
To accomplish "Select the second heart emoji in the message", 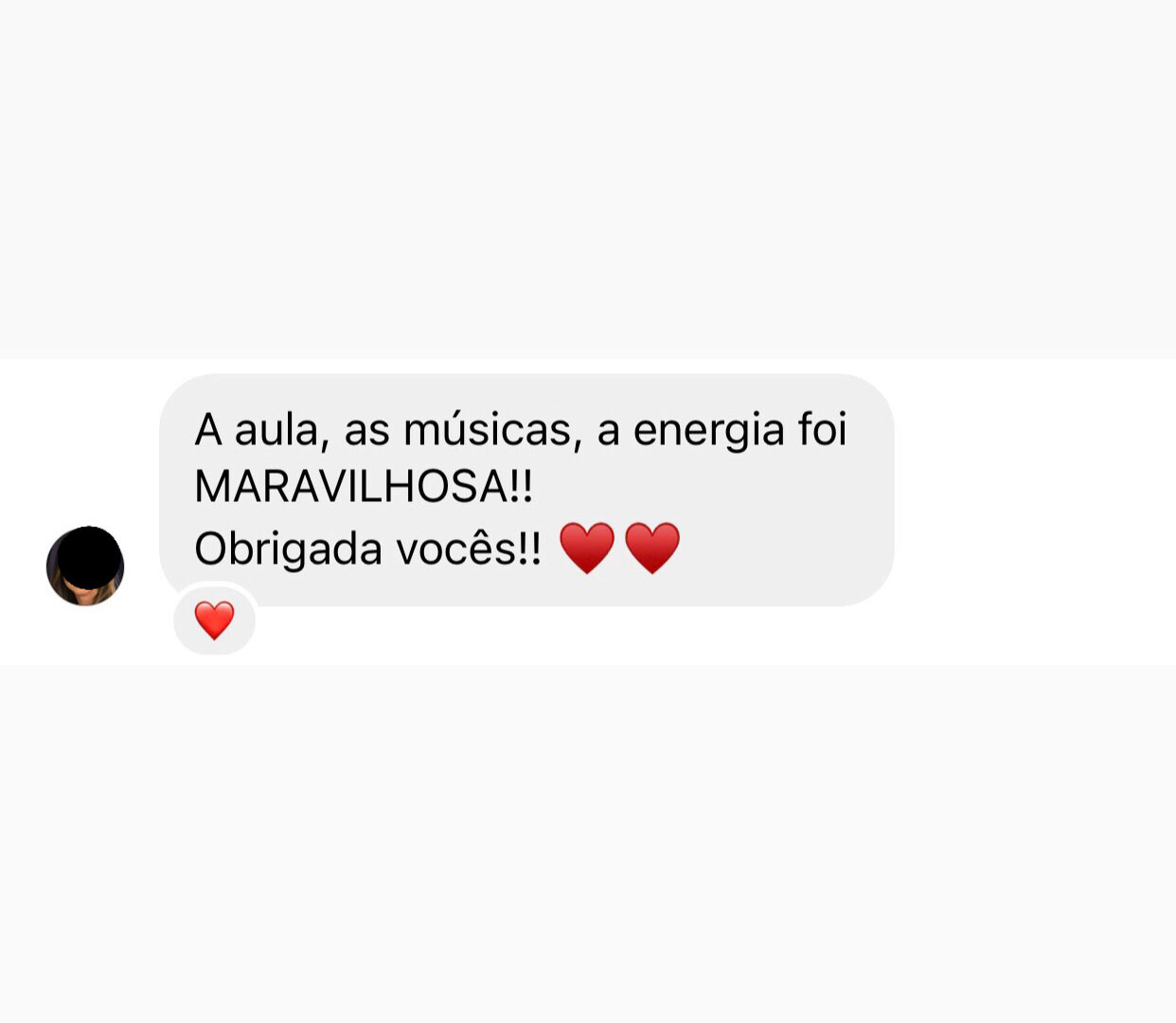I will pos(652,547).
